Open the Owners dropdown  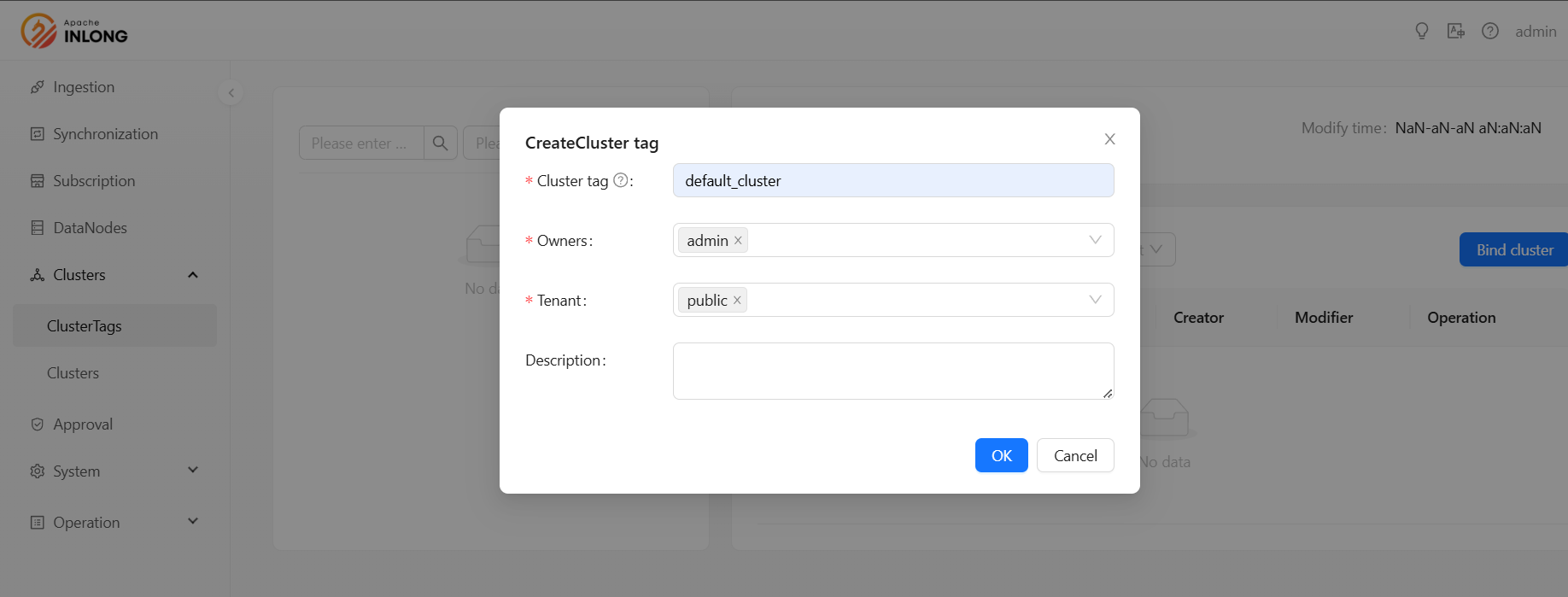1094,240
